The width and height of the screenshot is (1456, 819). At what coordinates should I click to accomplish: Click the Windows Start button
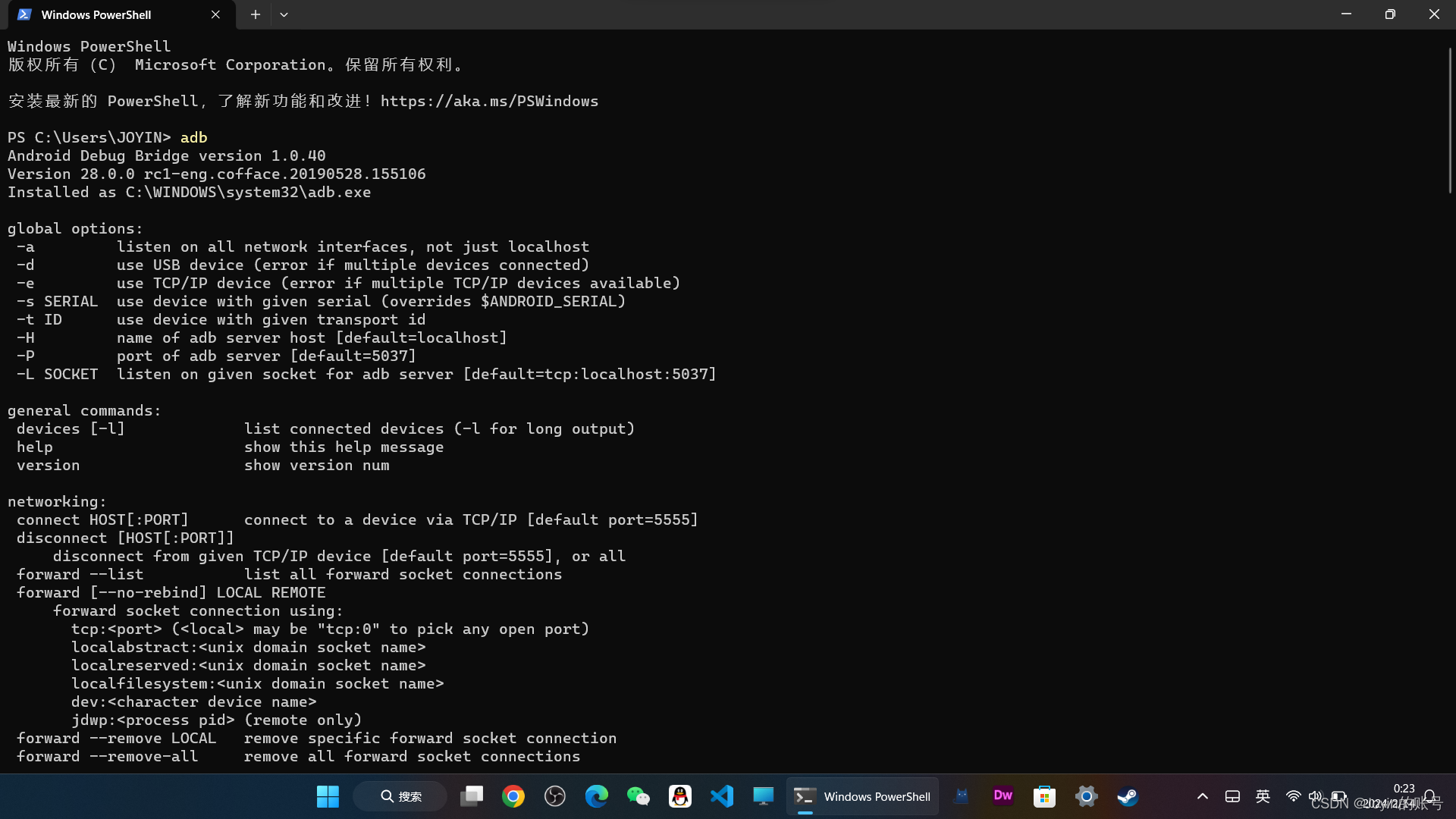(x=328, y=796)
